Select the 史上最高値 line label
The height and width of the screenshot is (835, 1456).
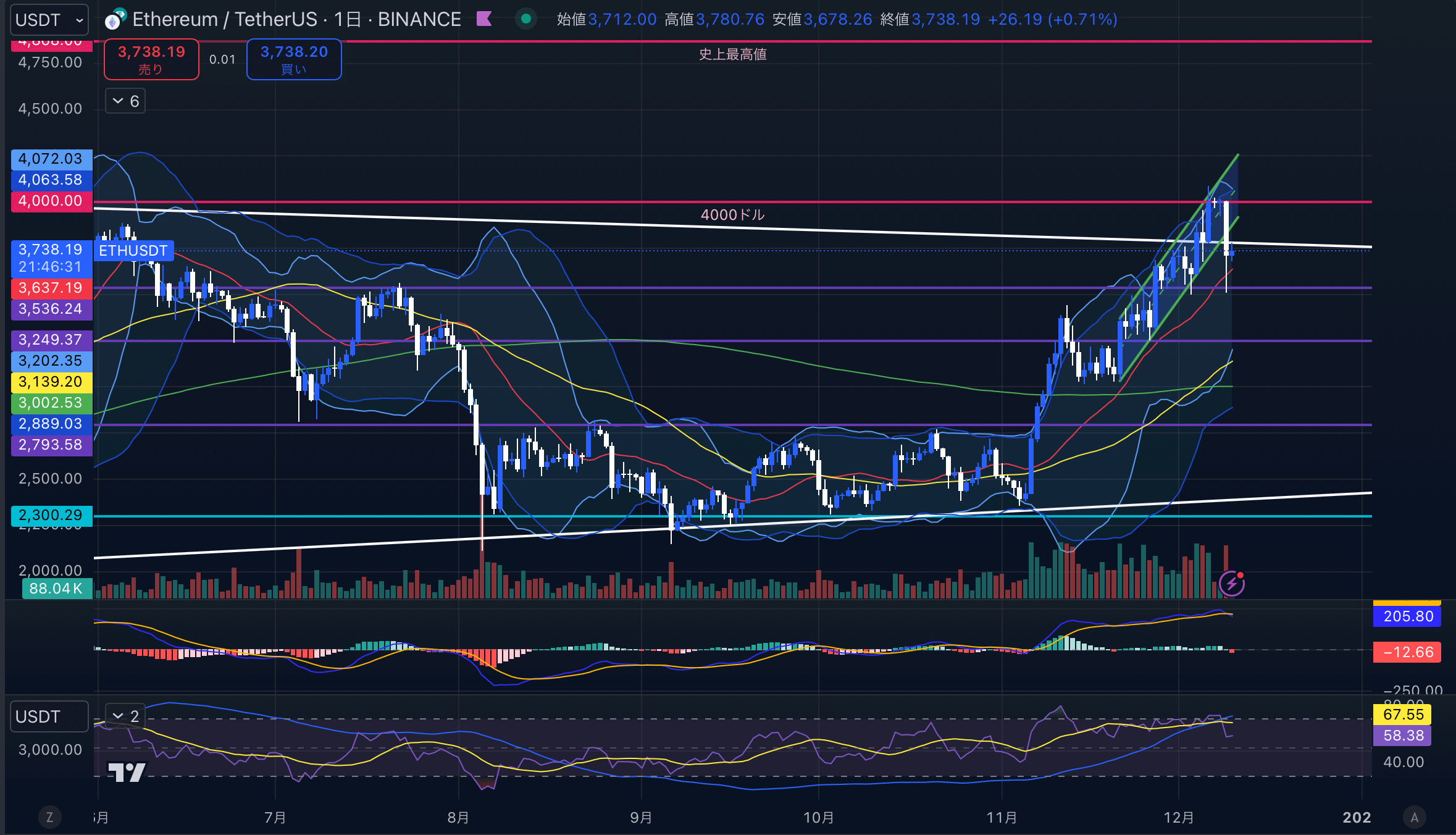point(732,54)
